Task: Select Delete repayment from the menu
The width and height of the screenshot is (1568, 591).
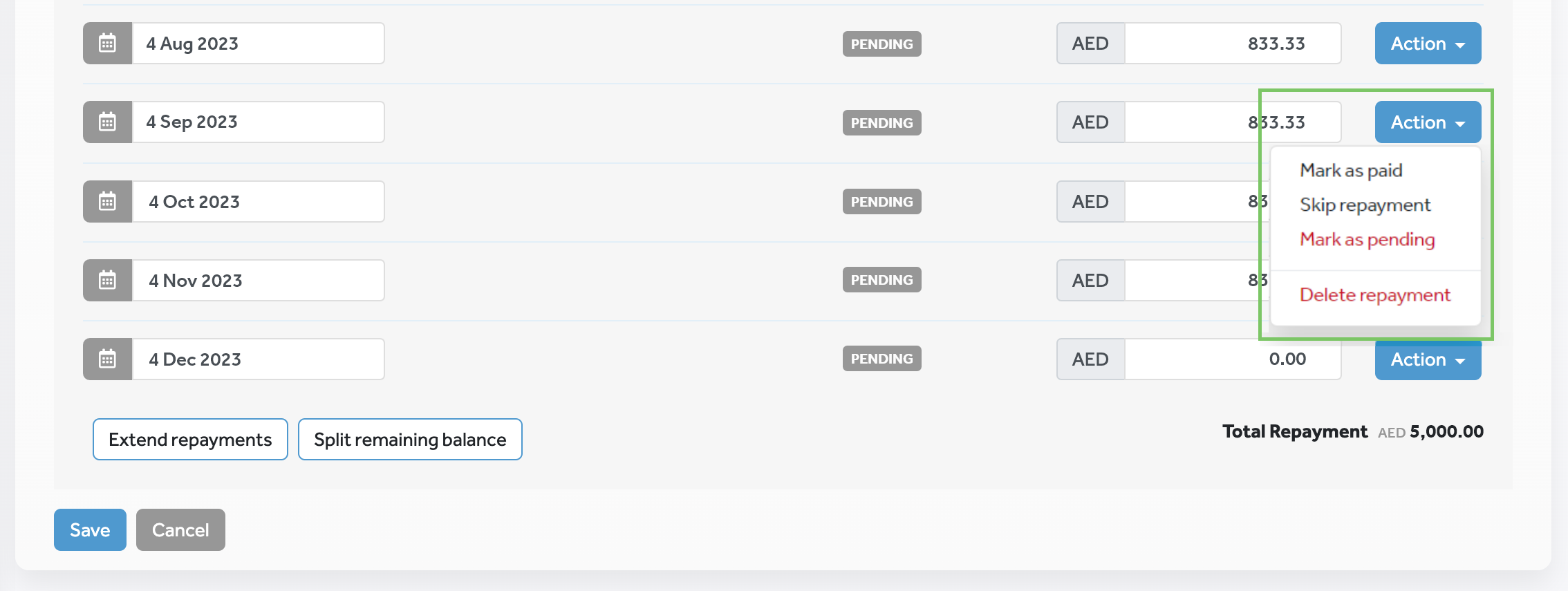Action: pyautogui.click(x=1374, y=294)
